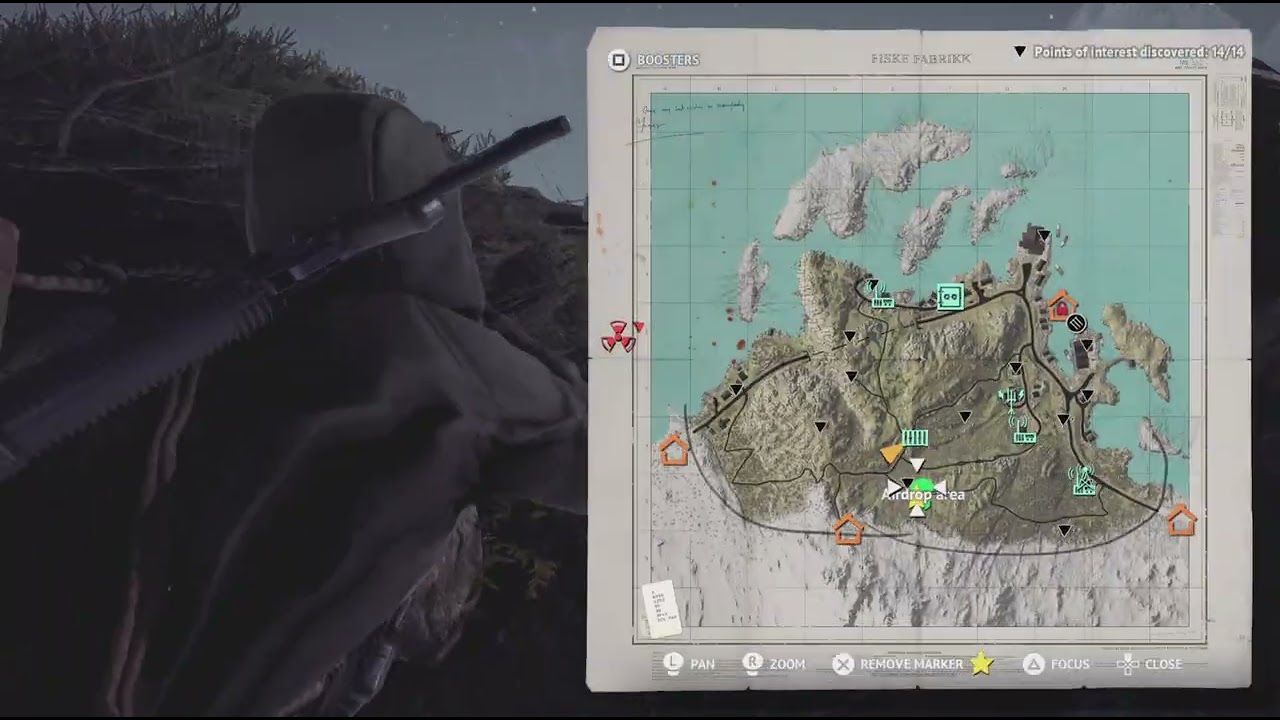The image size is (1280, 720).
Task: Select the yellow star marker icon
Action: click(x=981, y=663)
